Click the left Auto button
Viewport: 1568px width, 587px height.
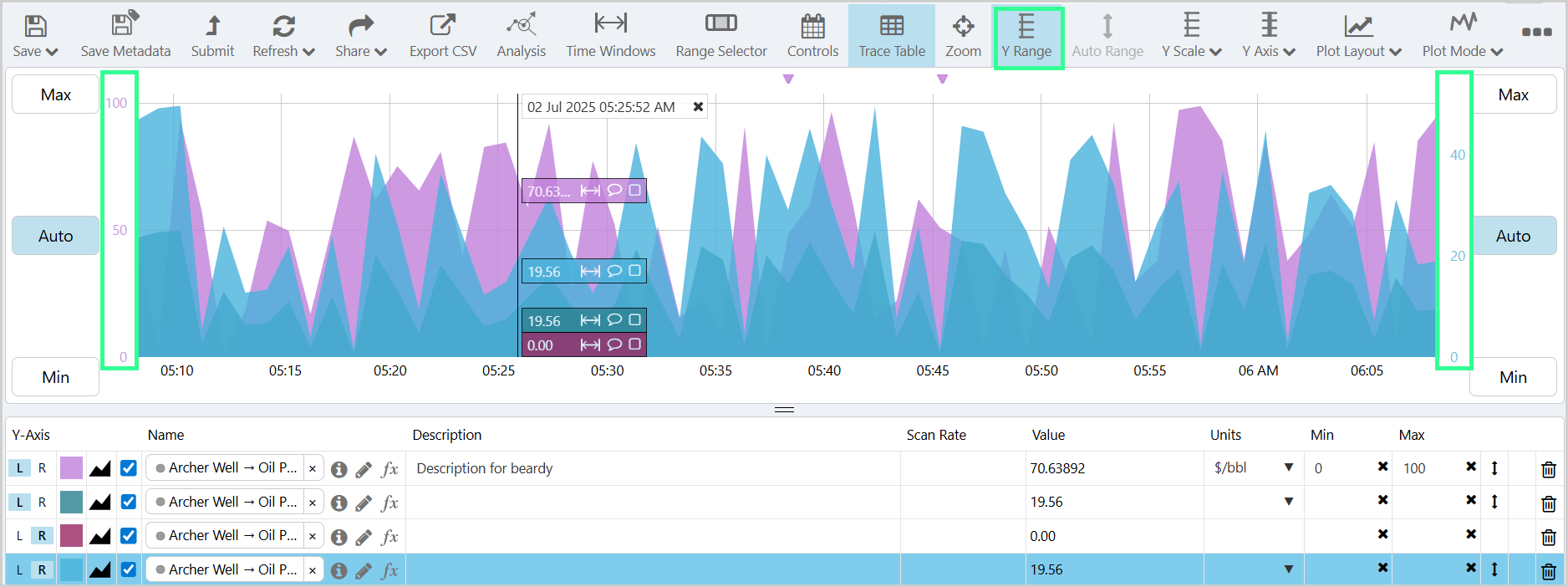[55, 236]
